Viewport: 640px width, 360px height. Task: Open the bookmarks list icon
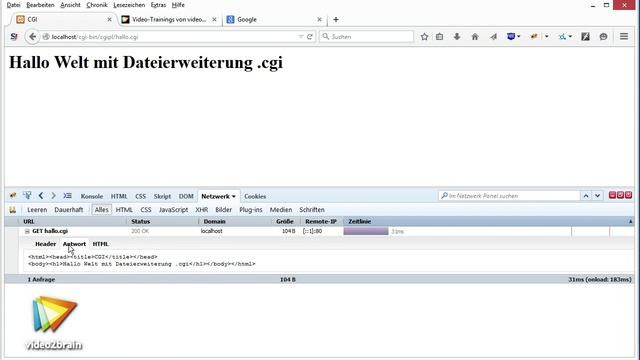click(x=440, y=37)
